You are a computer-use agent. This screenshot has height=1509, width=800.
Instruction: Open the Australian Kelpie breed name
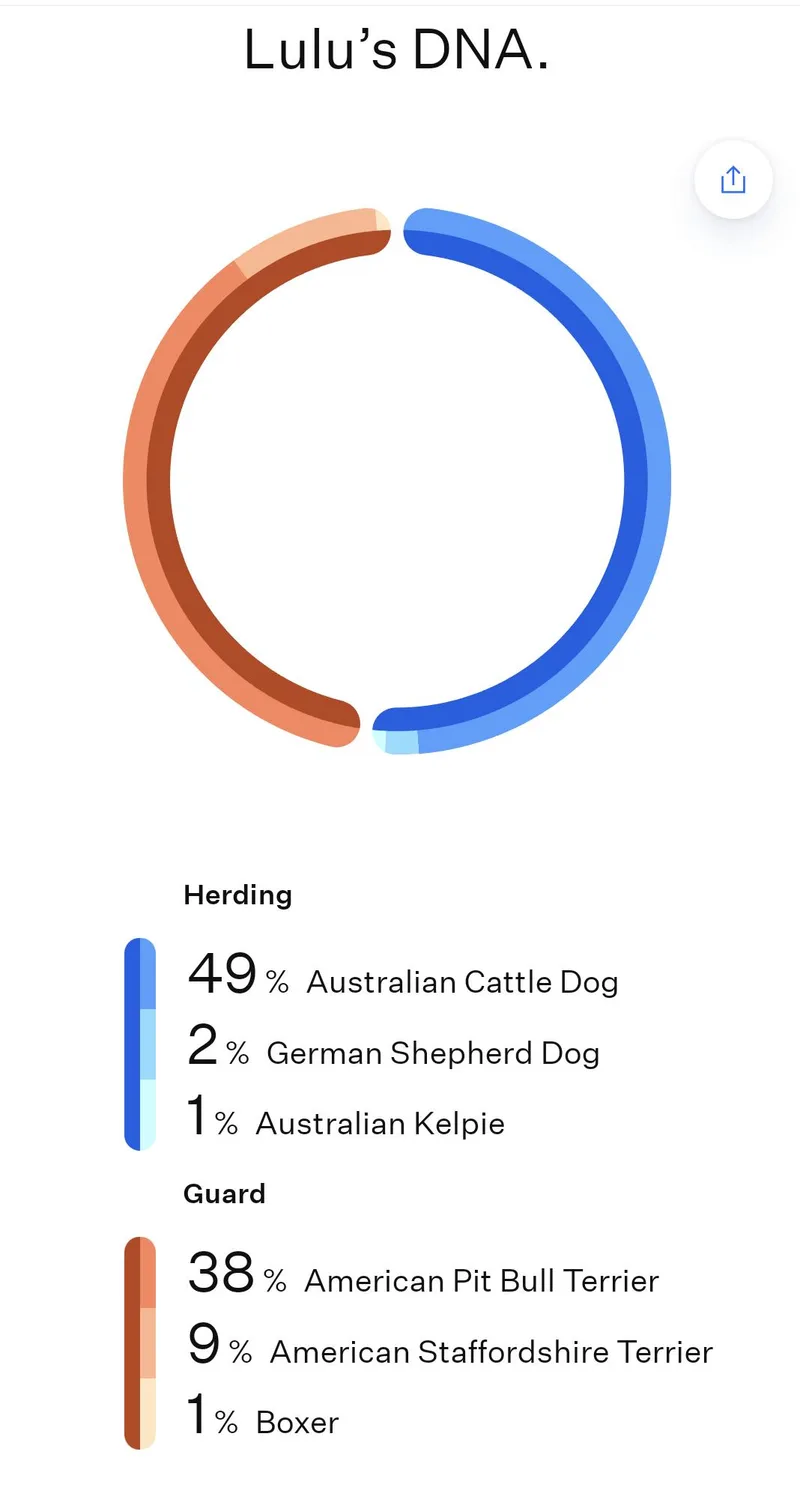[380, 1123]
